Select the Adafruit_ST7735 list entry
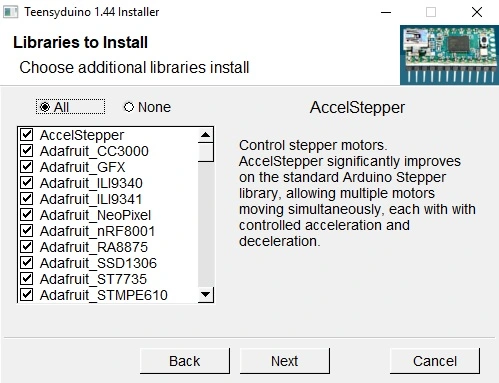 (93, 279)
